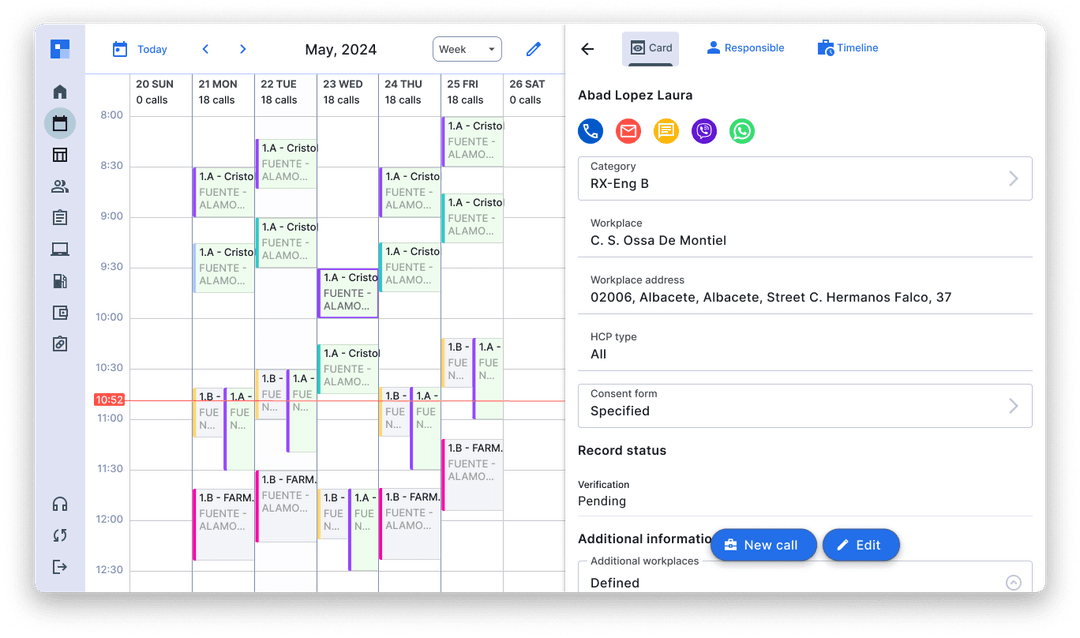
Task: Expand the Consent form Specified field
Action: coord(804,406)
